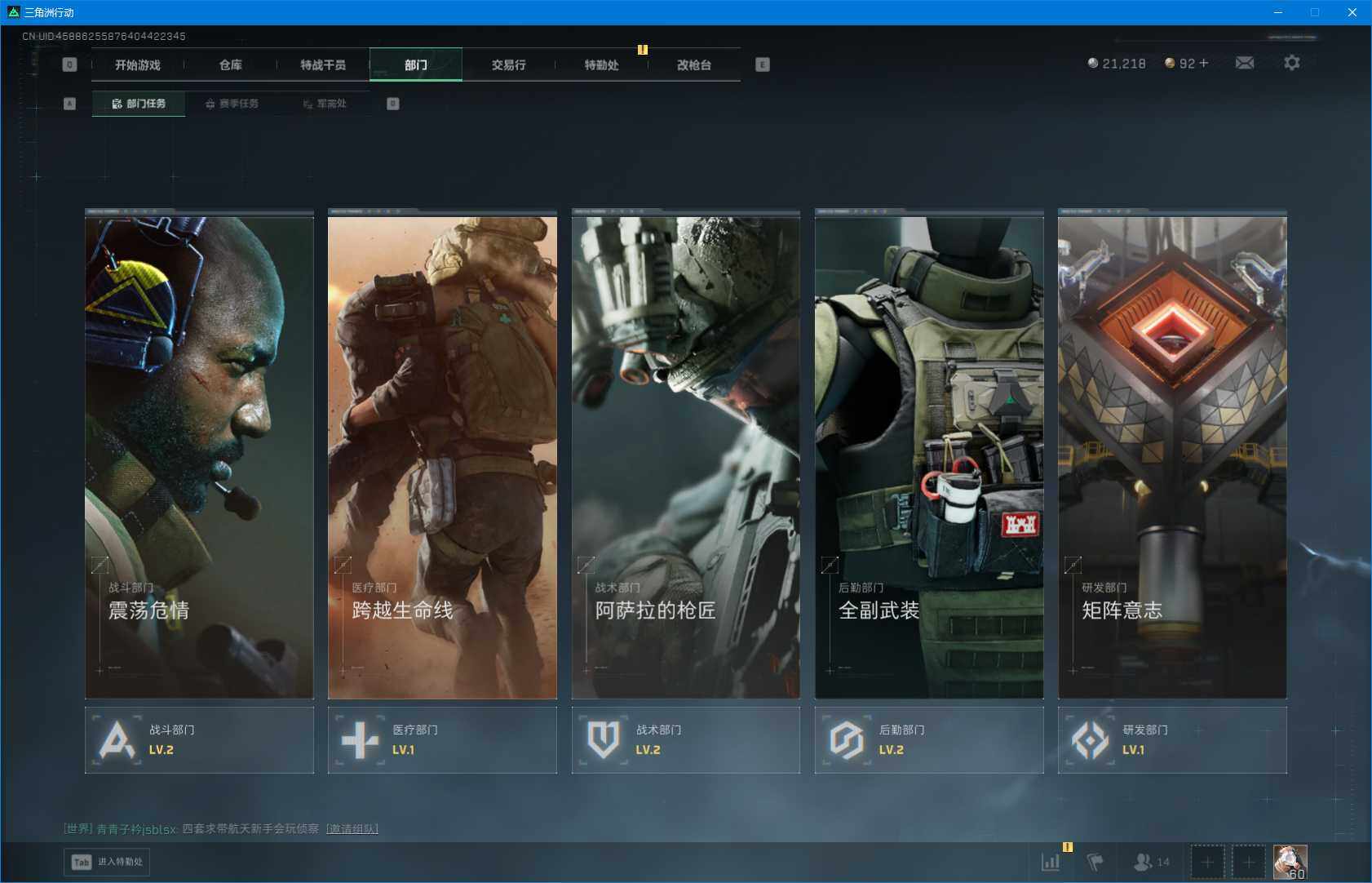Image resolution: width=1372 pixels, height=883 pixels.
Task: Open the friends list icon
Action: point(1144,862)
